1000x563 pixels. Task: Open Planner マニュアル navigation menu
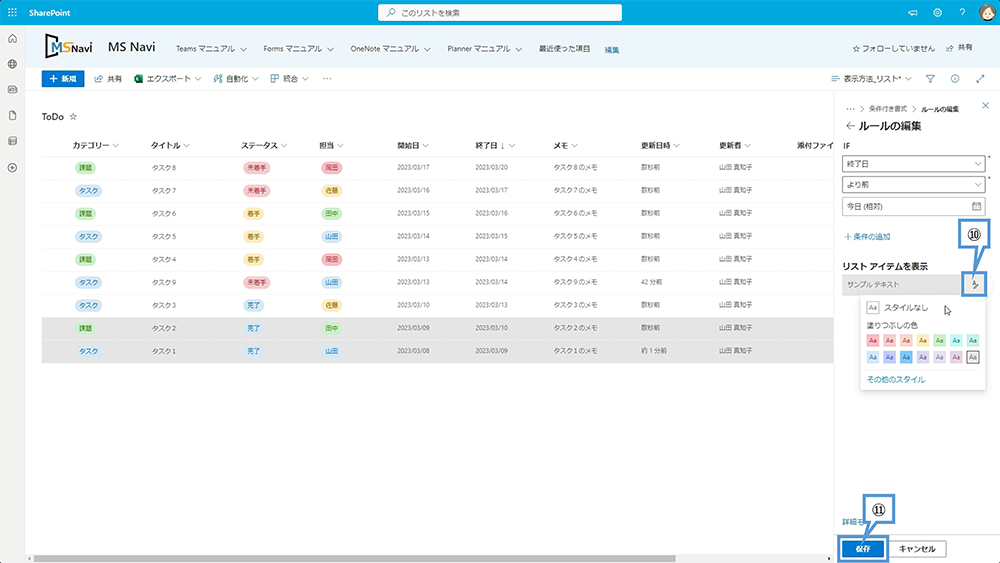coord(485,48)
